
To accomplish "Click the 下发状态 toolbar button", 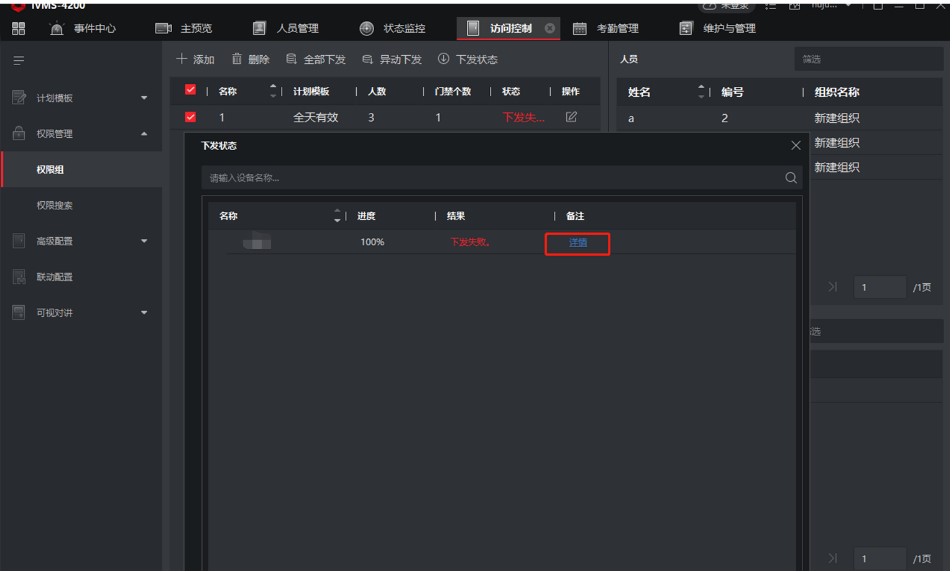I will [x=468, y=59].
